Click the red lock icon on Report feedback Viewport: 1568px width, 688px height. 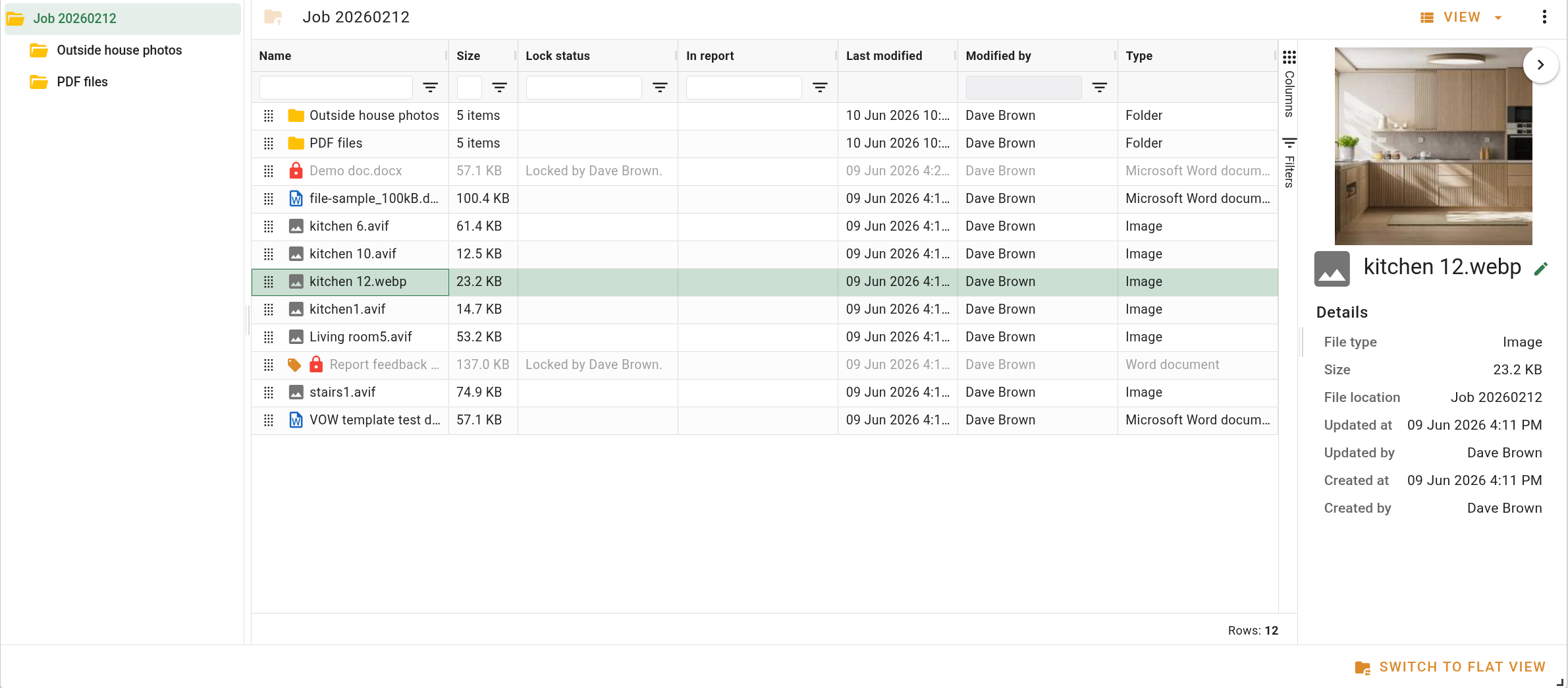tap(316, 364)
